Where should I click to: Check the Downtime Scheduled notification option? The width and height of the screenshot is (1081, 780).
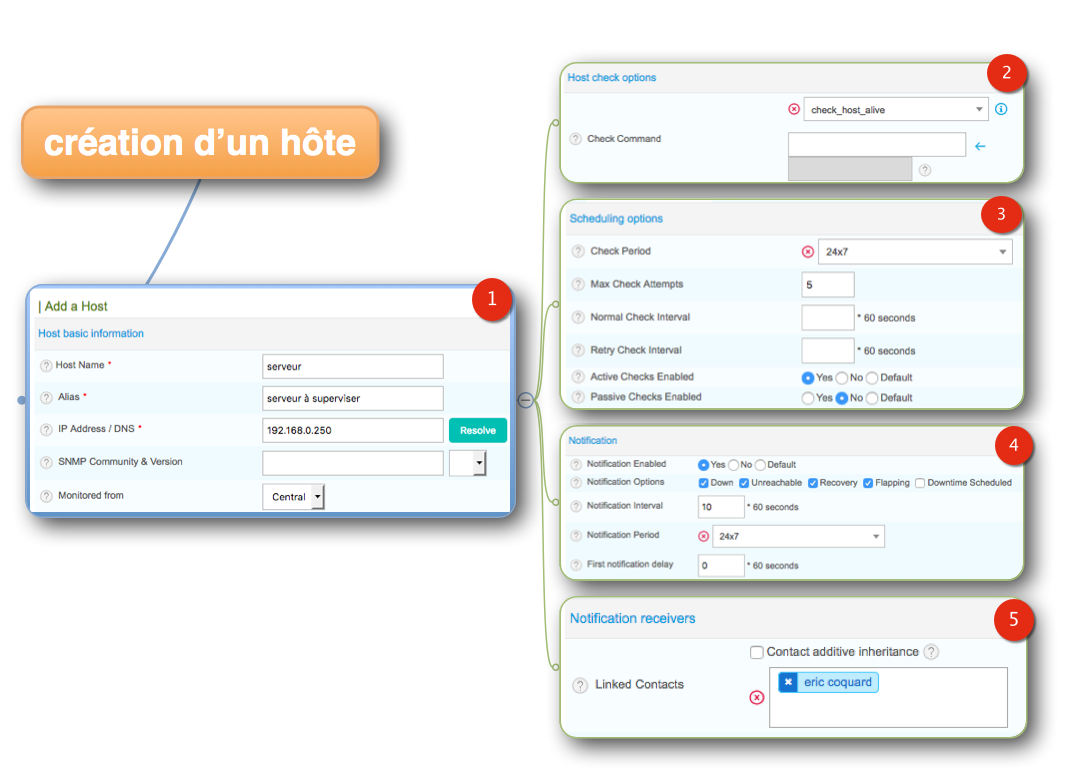coord(920,483)
